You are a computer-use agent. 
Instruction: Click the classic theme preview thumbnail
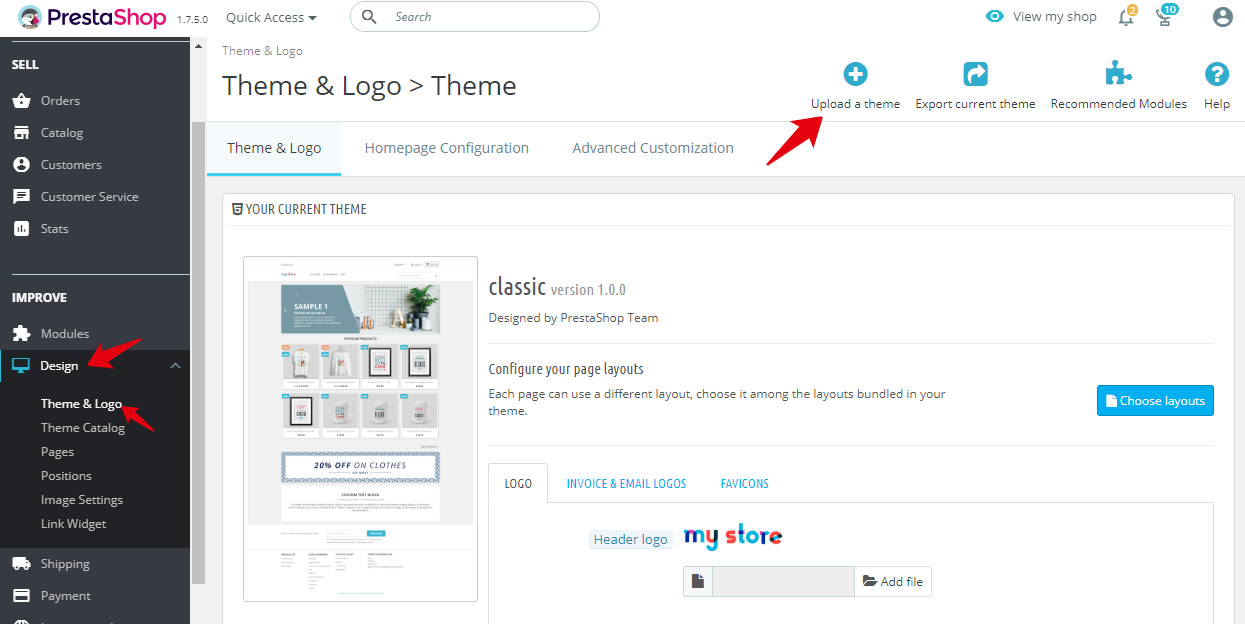(x=360, y=429)
